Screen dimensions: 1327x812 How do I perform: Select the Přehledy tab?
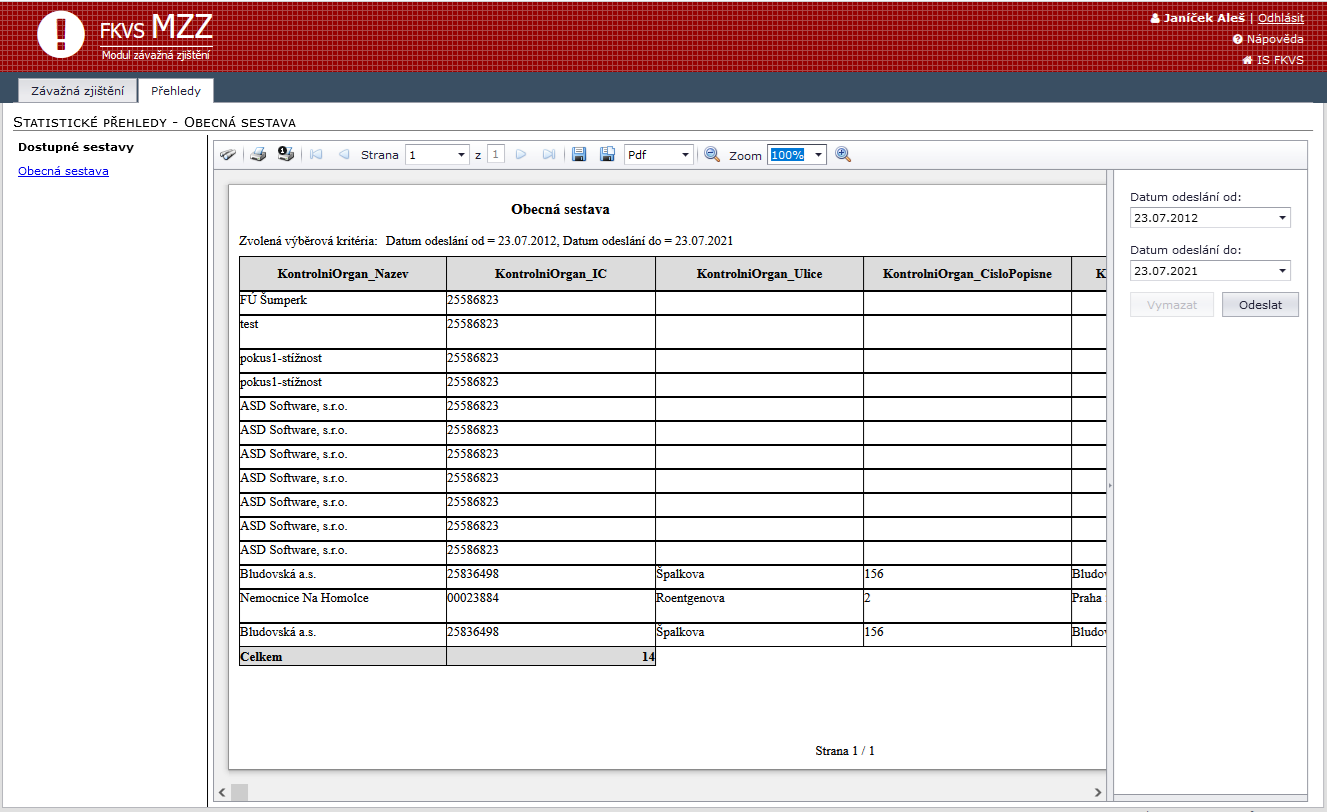(176, 91)
